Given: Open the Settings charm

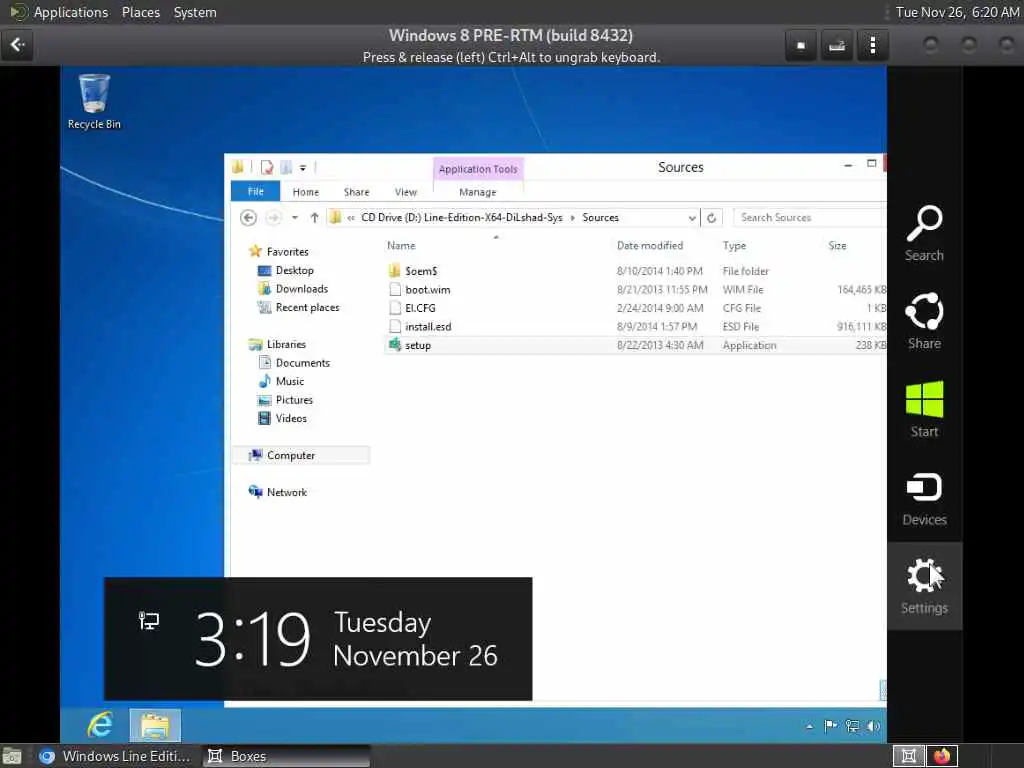Looking at the screenshot, I should point(924,586).
